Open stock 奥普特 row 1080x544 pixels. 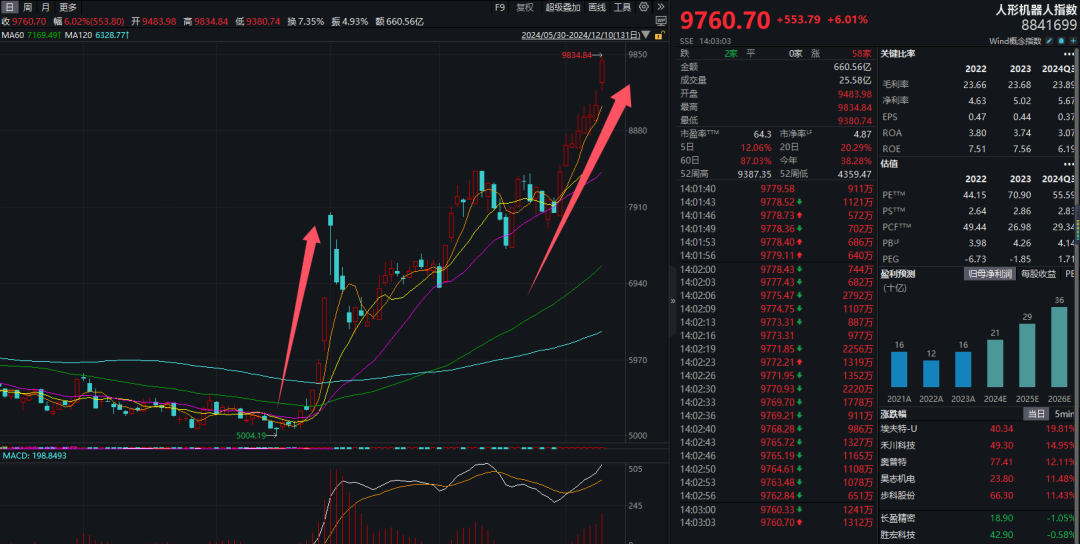tap(979, 461)
